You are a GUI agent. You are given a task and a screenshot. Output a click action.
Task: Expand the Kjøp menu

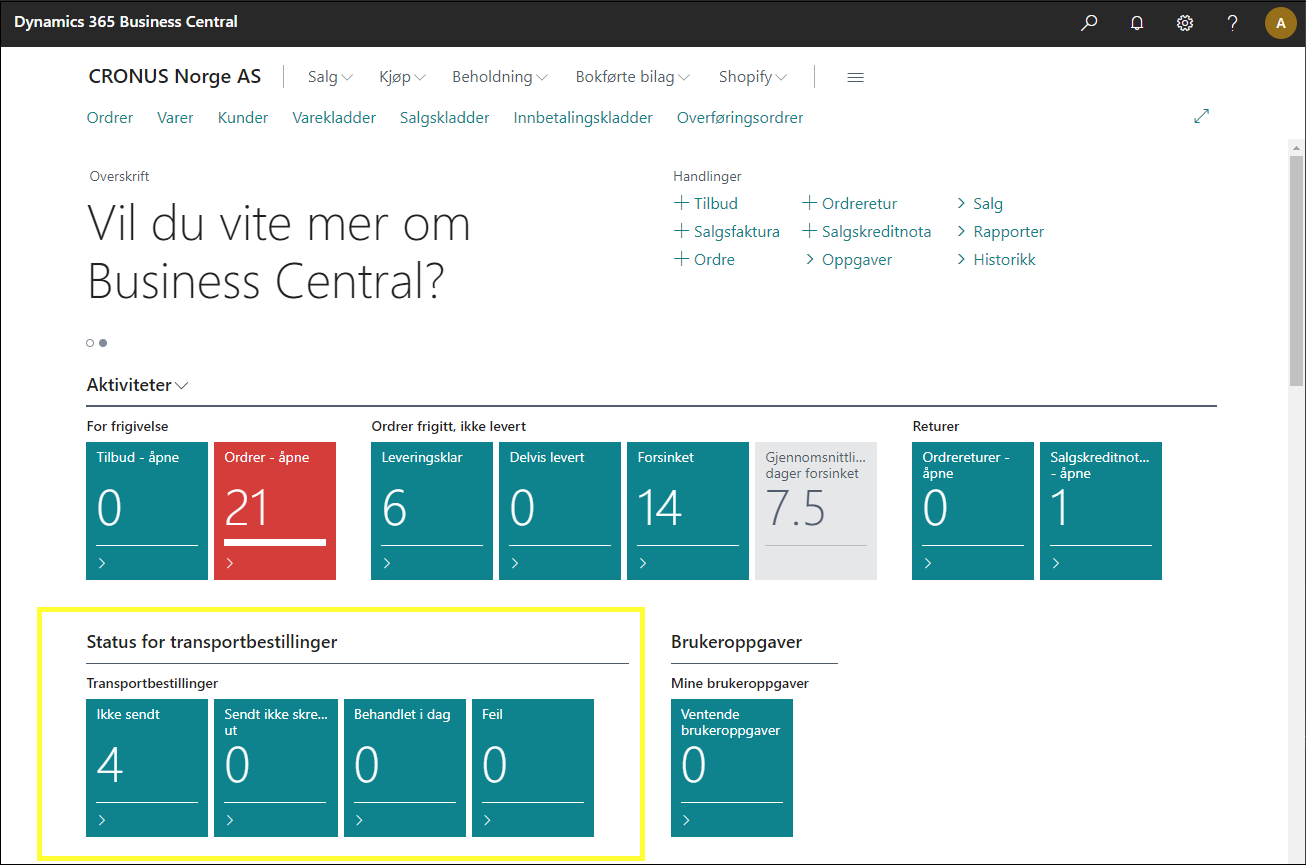pyautogui.click(x=403, y=77)
